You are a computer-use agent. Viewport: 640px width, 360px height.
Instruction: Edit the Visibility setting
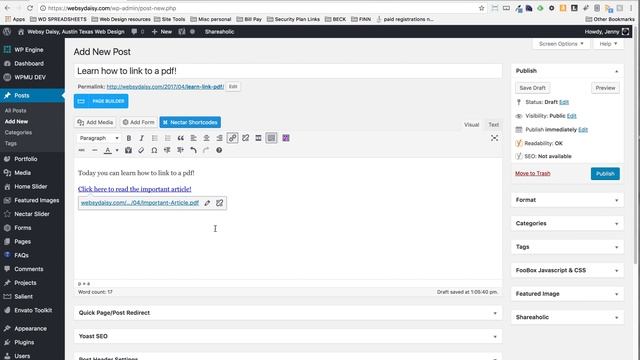pyautogui.click(x=571, y=116)
